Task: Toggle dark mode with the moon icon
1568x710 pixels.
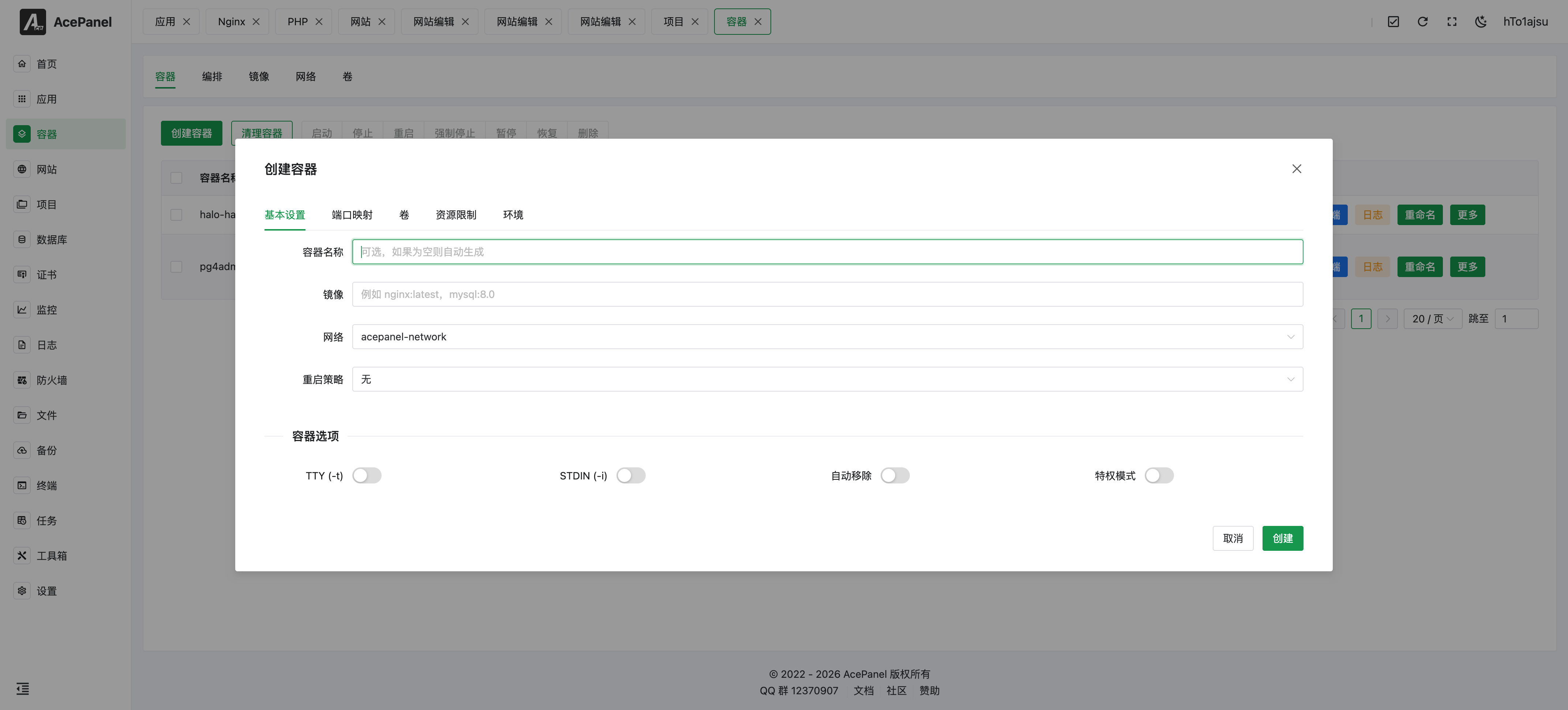Action: (1481, 21)
